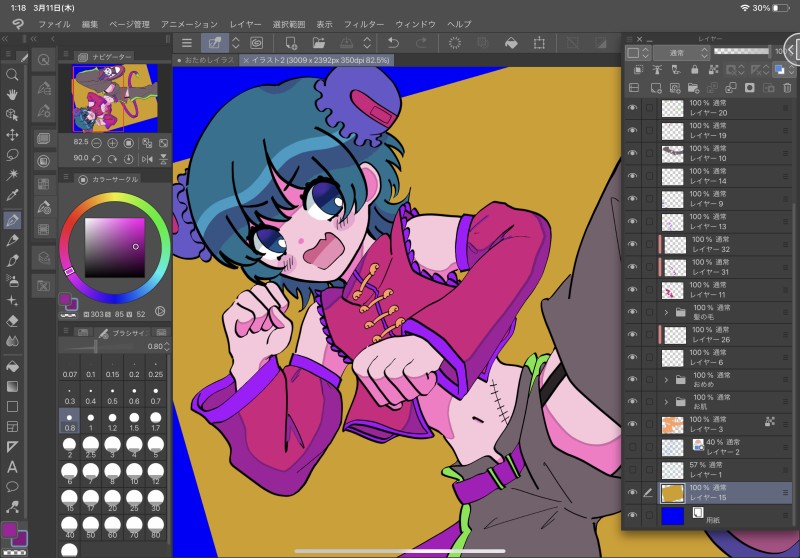Click the Redo arrow in the command bar
Image resolution: width=800 pixels, height=558 pixels.
(x=421, y=43)
